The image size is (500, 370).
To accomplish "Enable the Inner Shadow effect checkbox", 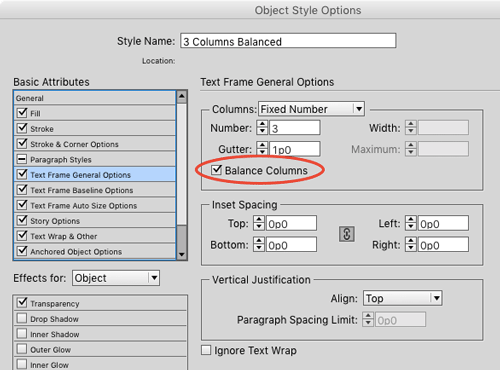I will click(x=22, y=334).
